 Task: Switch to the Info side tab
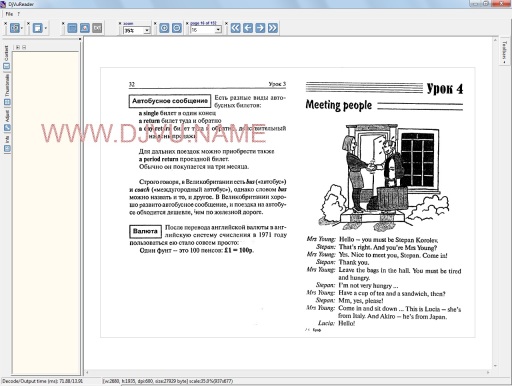click(x=7, y=144)
